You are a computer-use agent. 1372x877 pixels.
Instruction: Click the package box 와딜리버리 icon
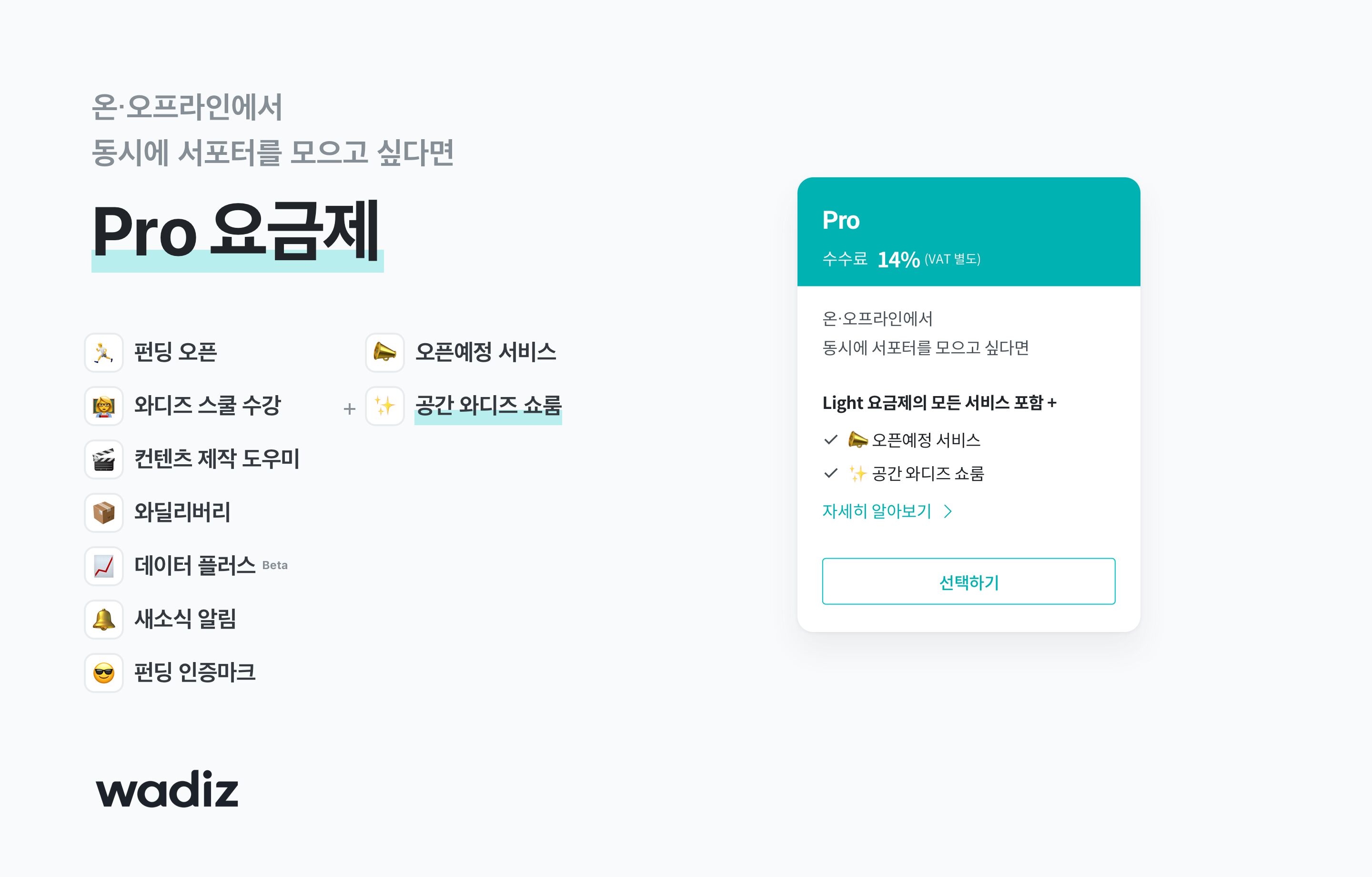click(x=104, y=513)
